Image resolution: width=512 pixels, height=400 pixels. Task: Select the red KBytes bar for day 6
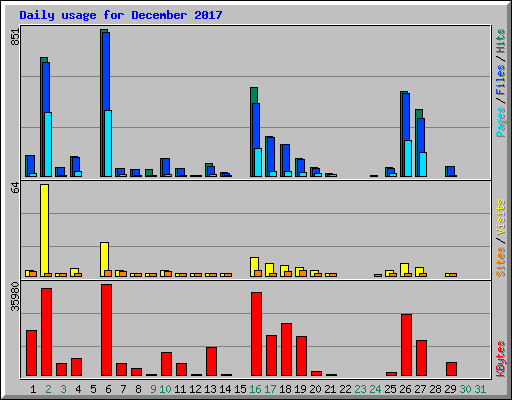(x=106, y=330)
